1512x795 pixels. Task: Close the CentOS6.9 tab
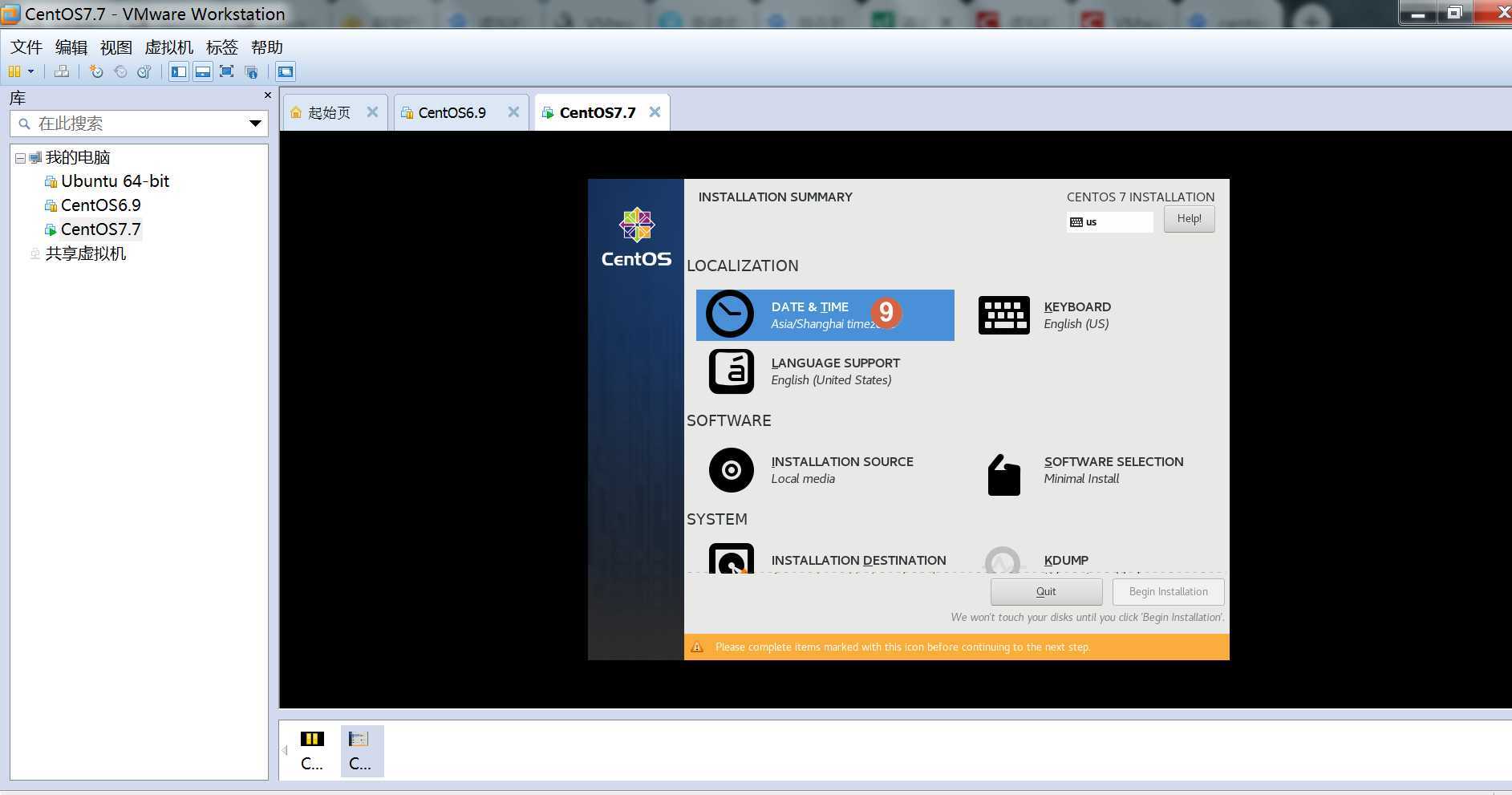[513, 112]
